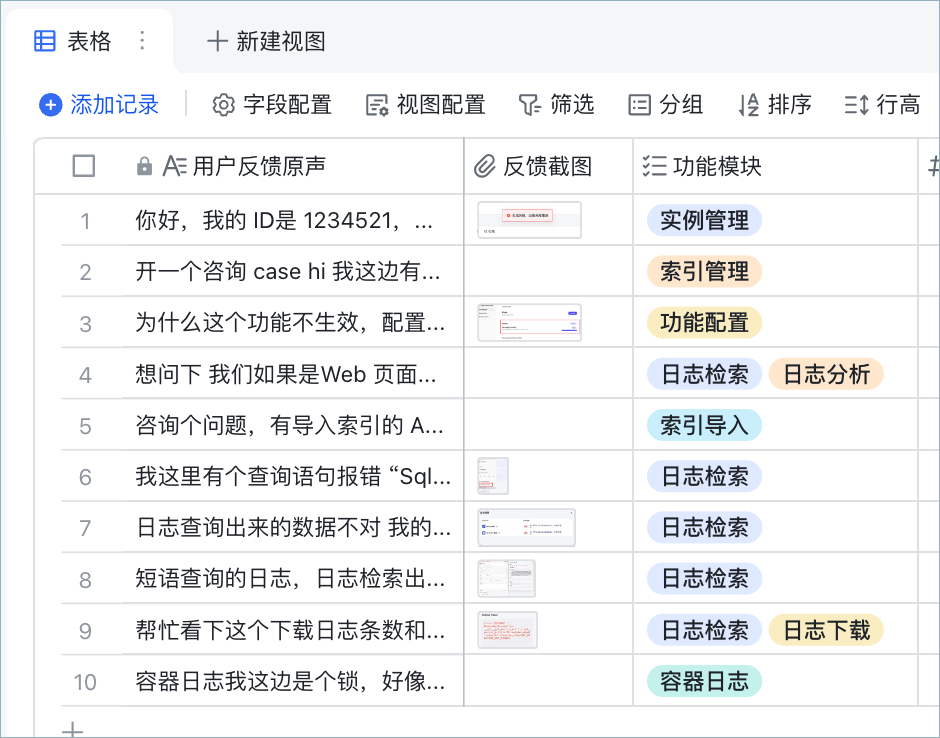The height and width of the screenshot is (738, 940).
Task: Open the screenshot thumbnail in row 9
Action: point(507,630)
